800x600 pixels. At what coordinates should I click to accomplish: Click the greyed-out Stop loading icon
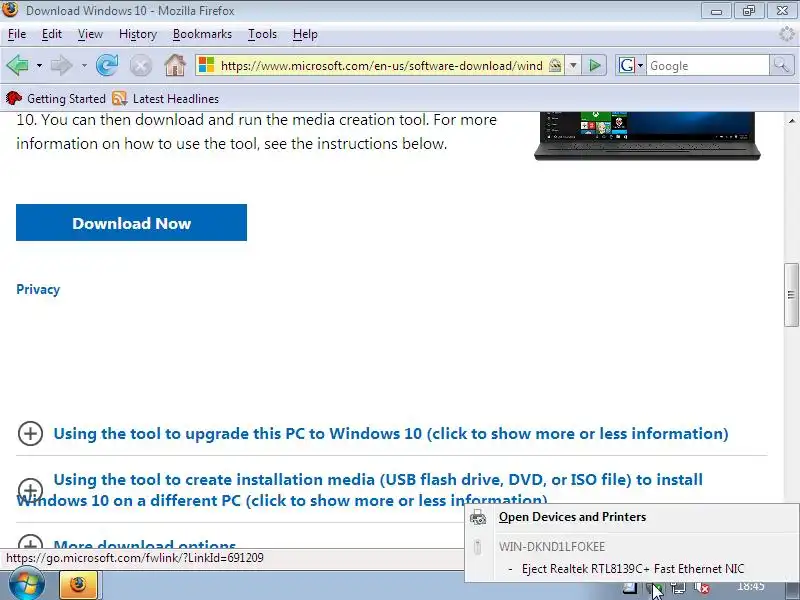141,66
